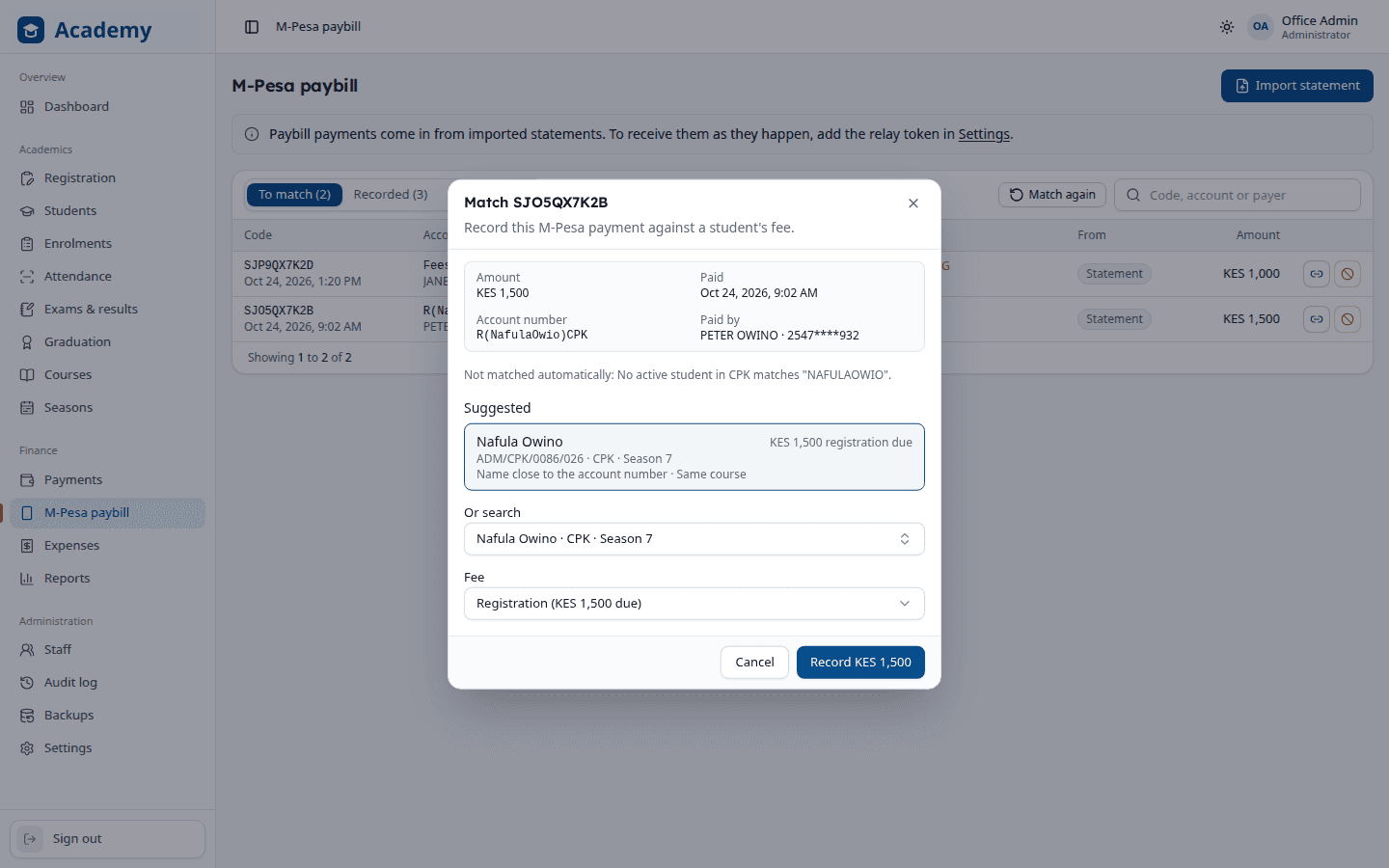Switch to the Recorded (3) tab
The image size is (1389, 868).
391,195
